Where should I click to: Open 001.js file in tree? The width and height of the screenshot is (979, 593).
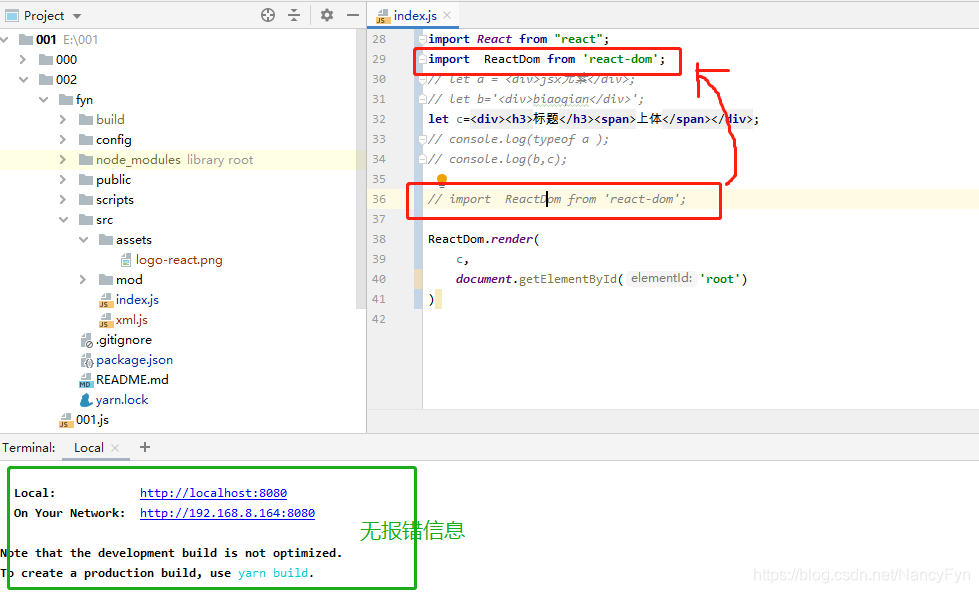pyautogui.click(x=92, y=419)
